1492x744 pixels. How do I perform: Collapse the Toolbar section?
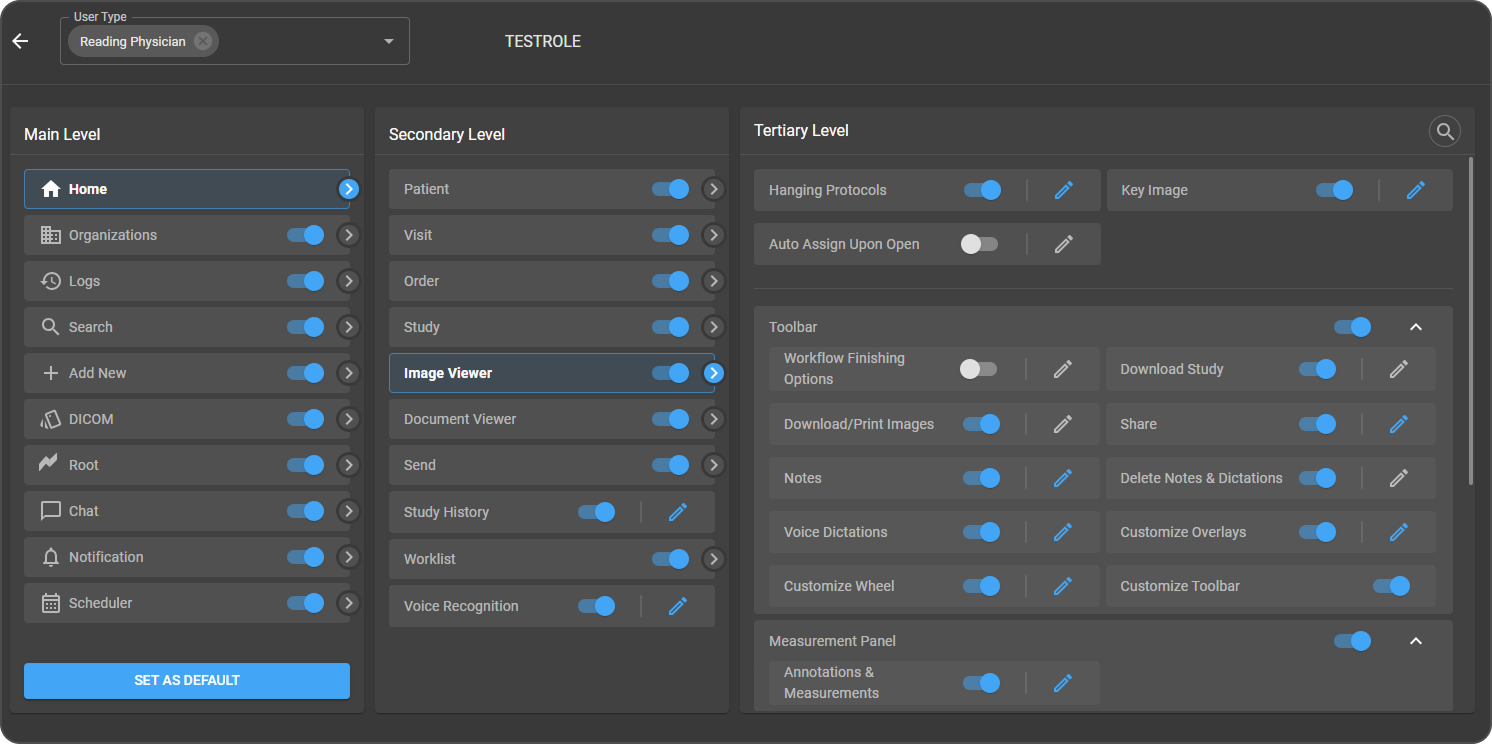click(x=1415, y=327)
